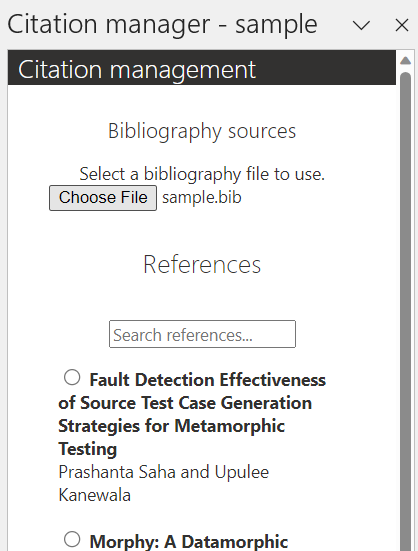Screen dimensions: 418x551
Task: Click authors Prashanta Saha and Upulee Kanewala
Action: (164, 483)
